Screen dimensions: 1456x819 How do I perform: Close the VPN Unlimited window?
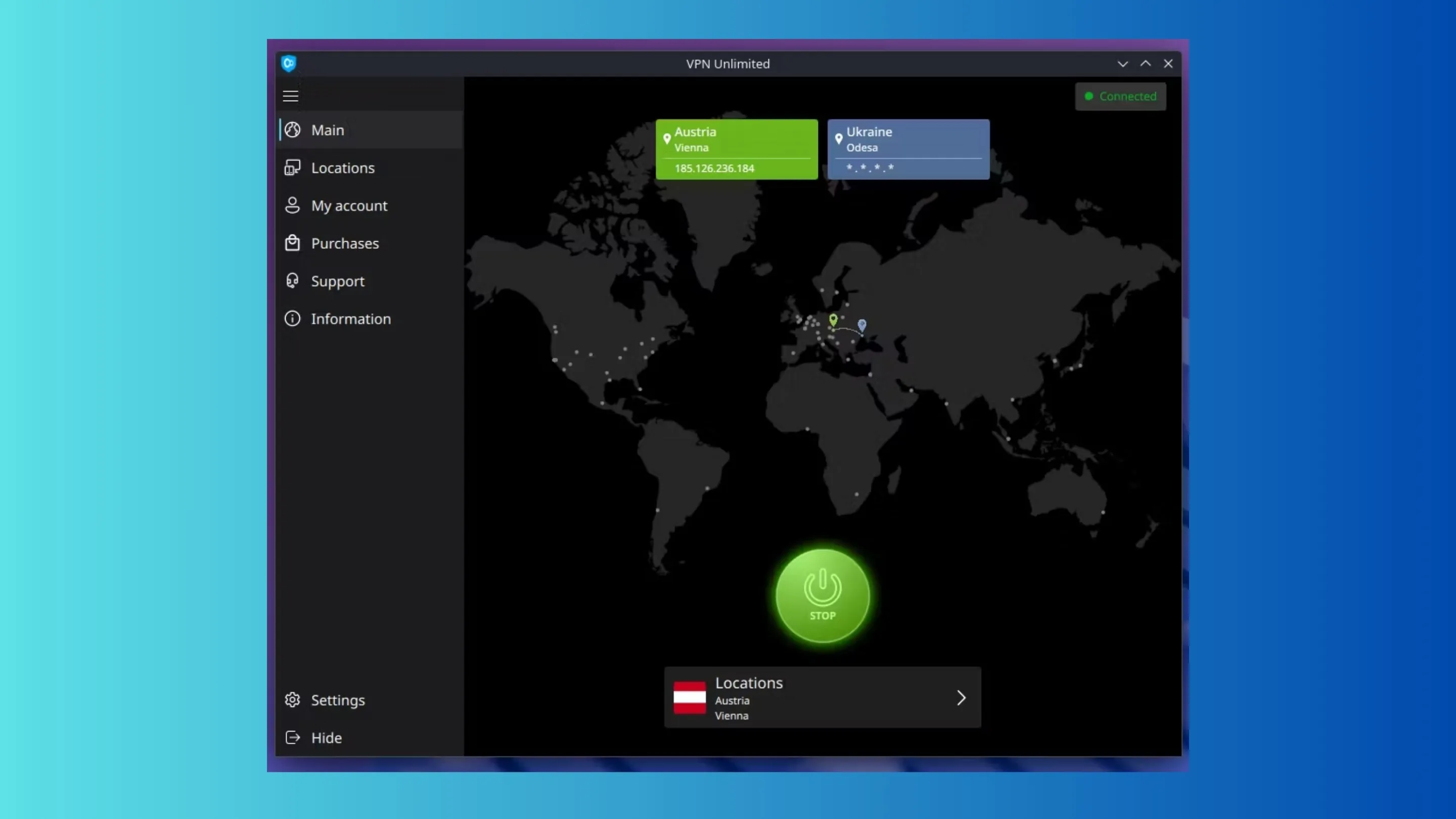coord(1168,64)
